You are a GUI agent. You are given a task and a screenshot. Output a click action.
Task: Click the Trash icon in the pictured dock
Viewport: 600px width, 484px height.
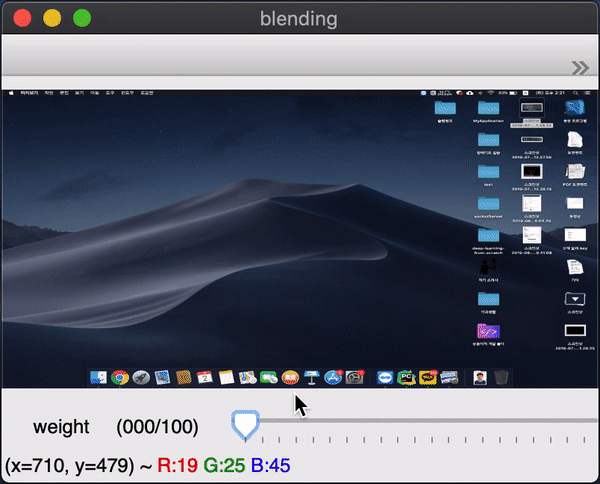(501, 378)
